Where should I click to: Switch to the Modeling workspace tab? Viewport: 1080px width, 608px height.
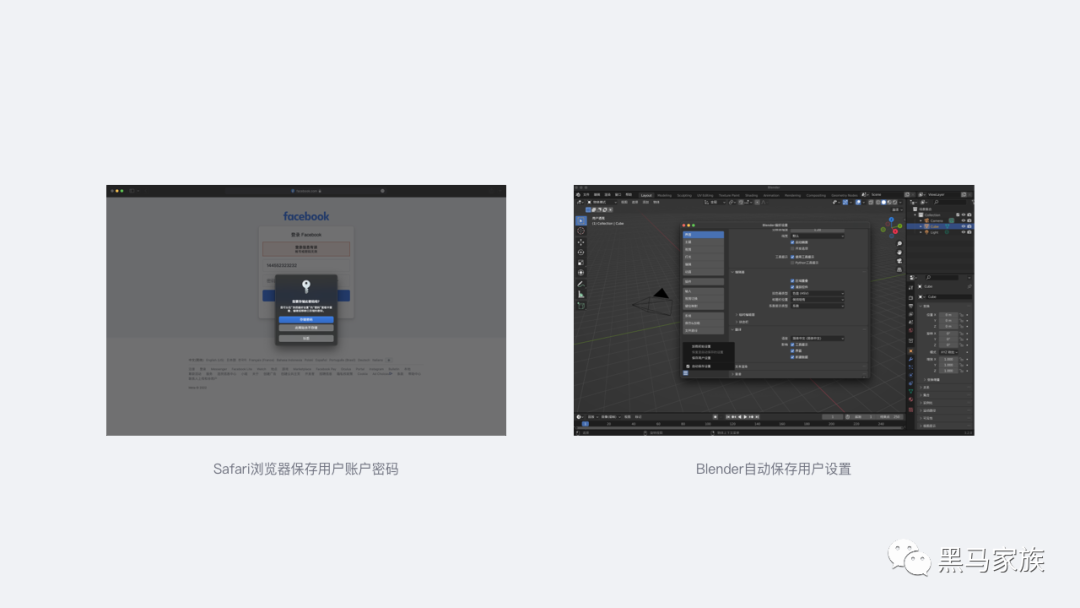click(x=665, y=196)
